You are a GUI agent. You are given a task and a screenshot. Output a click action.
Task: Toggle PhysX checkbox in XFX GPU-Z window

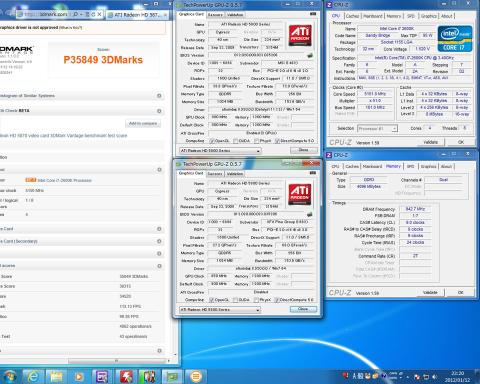tap(256, 300)
